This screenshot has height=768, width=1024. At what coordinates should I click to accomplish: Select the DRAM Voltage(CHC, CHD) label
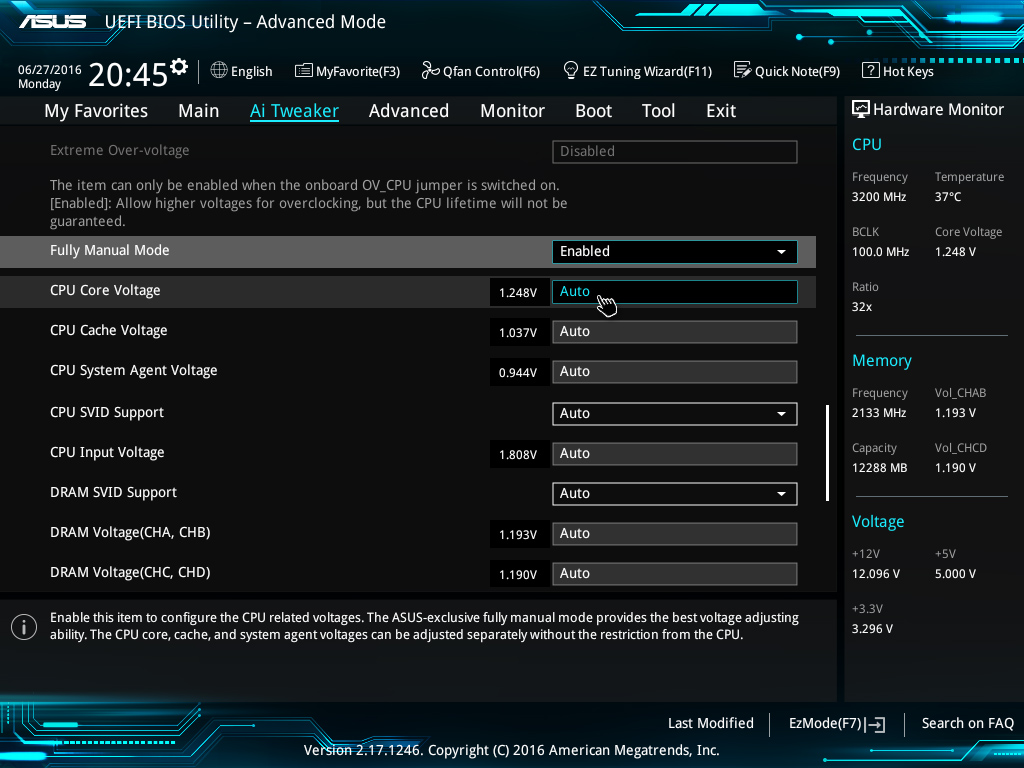[130, 572]
